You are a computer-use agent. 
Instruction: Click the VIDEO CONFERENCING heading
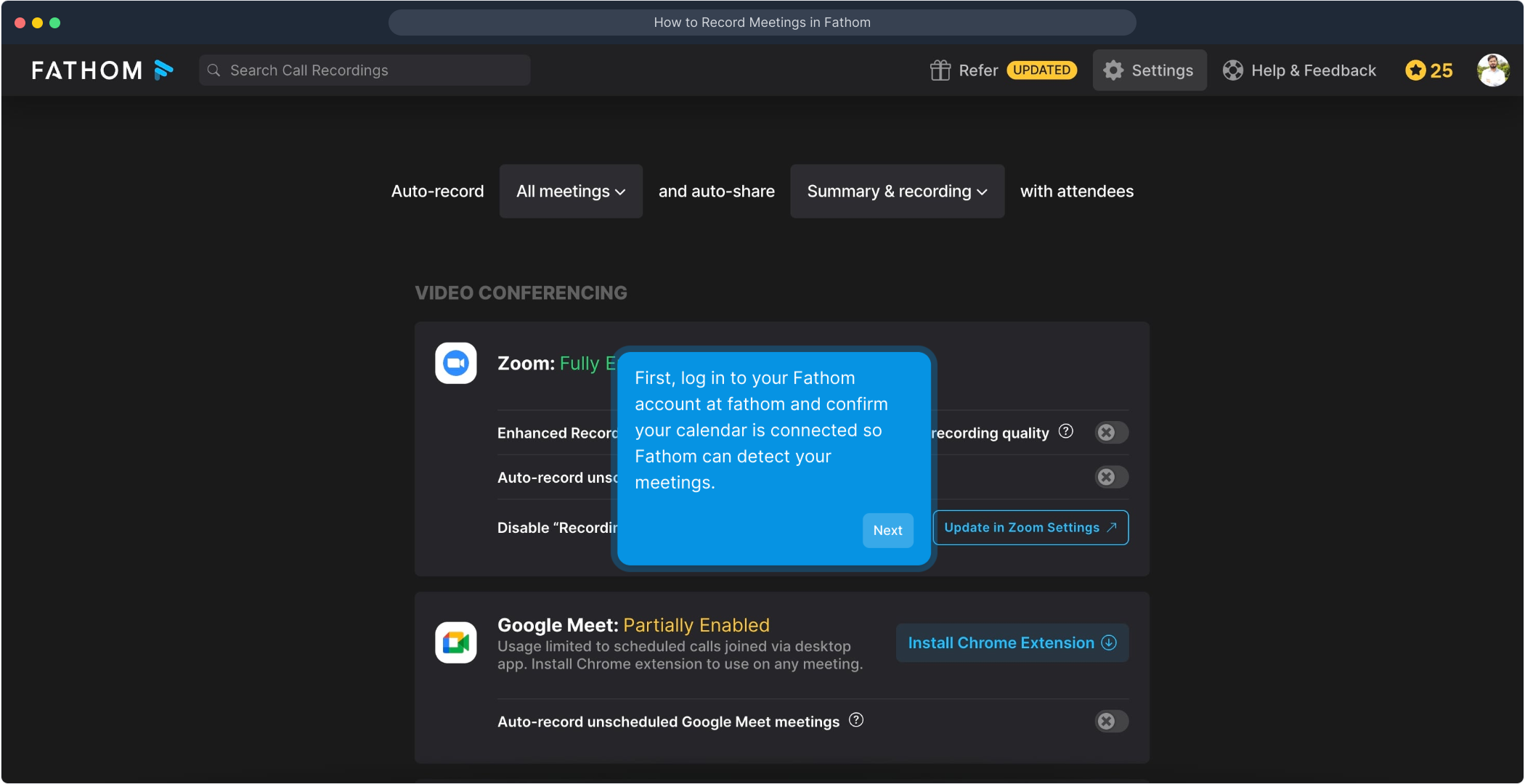click(x=521, y=293)
